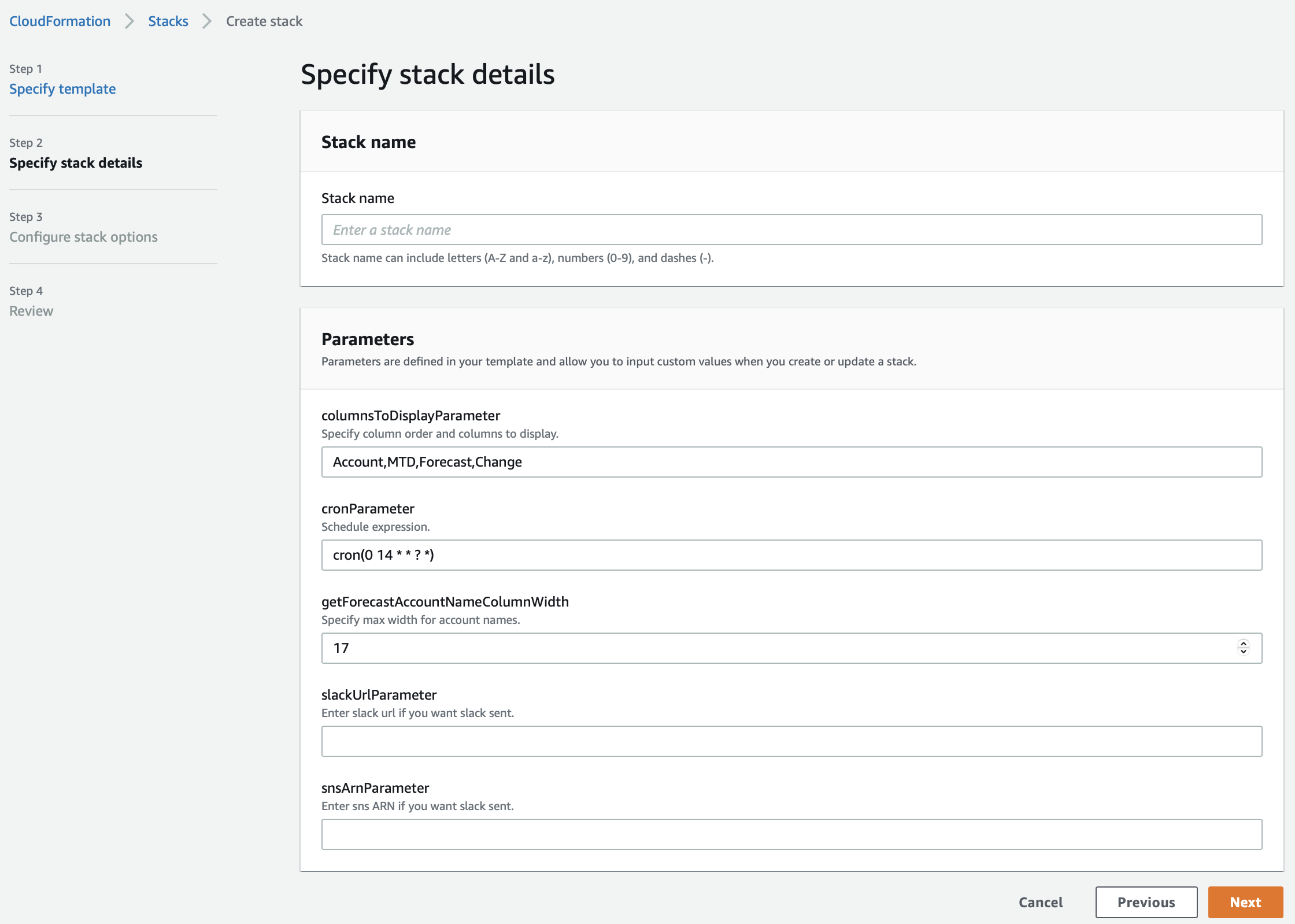Focus the Stack name input field
The height and width of the screenshot is (924, 1295).
(791, 230)
